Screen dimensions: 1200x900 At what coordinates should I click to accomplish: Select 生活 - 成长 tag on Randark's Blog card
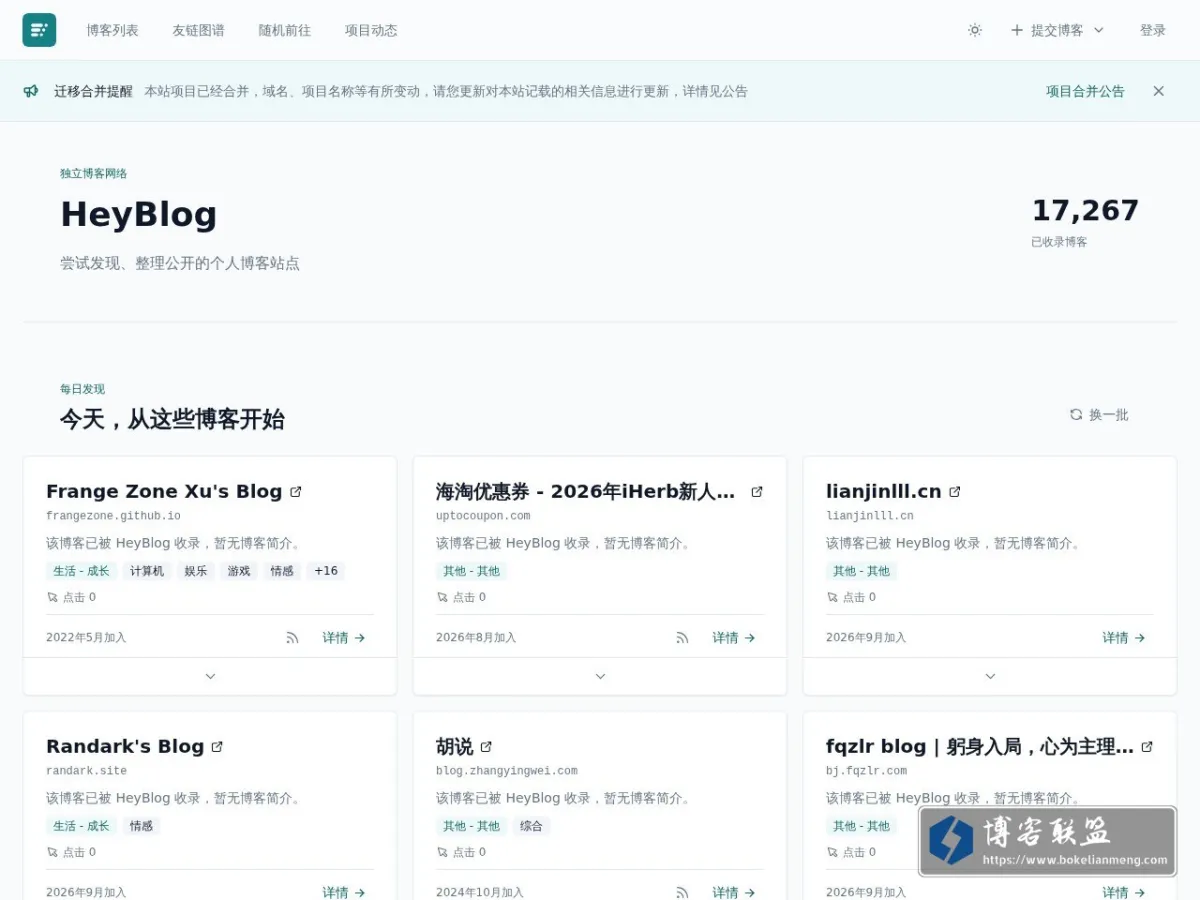tap(81, 826)
